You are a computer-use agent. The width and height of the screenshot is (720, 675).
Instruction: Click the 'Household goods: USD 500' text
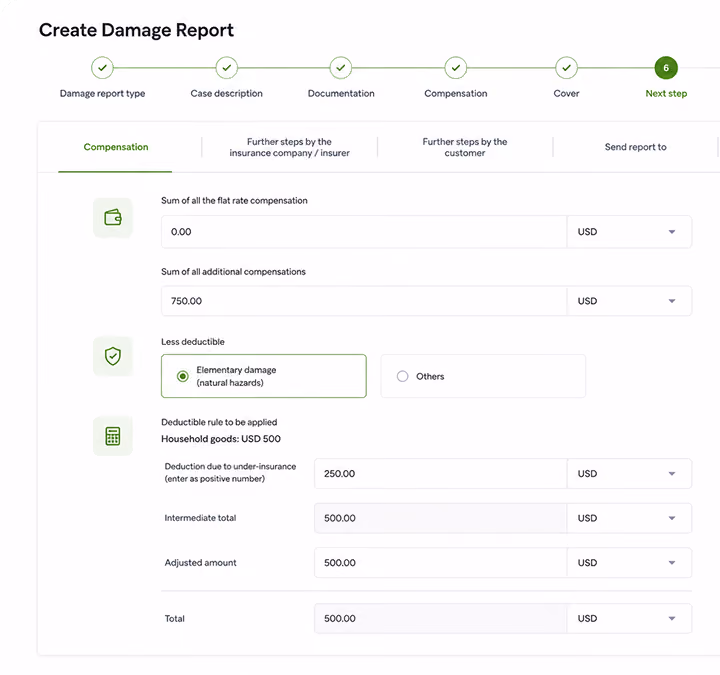pyautogui.click(x=221, y=439)
